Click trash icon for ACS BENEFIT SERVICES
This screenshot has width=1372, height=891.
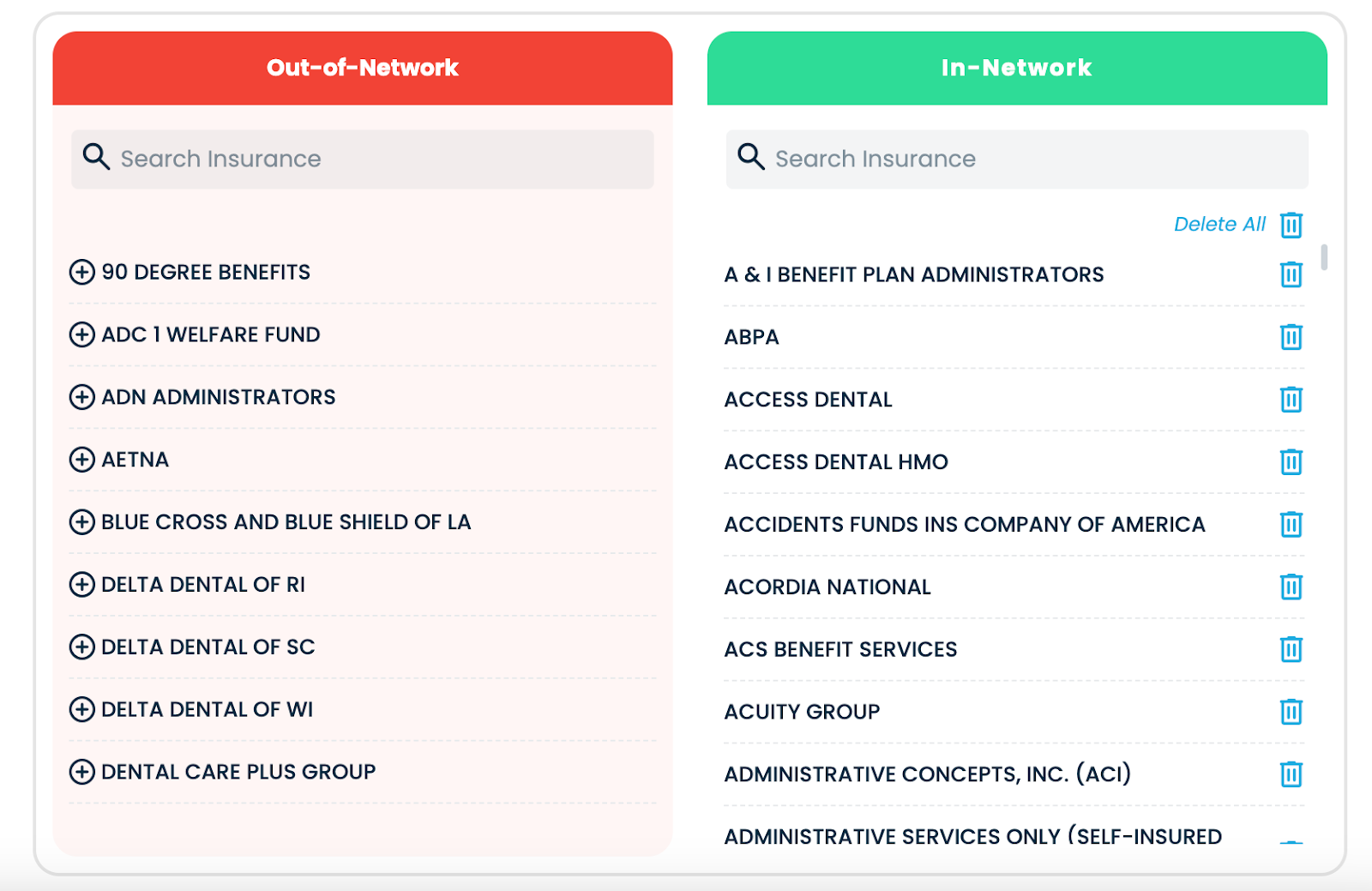[x=1291, y=649]
